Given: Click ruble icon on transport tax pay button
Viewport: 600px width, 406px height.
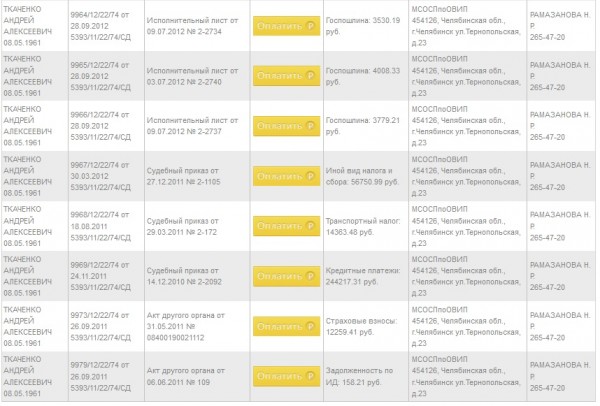Looking at the screenshot, I should click(x=310, y=226).
